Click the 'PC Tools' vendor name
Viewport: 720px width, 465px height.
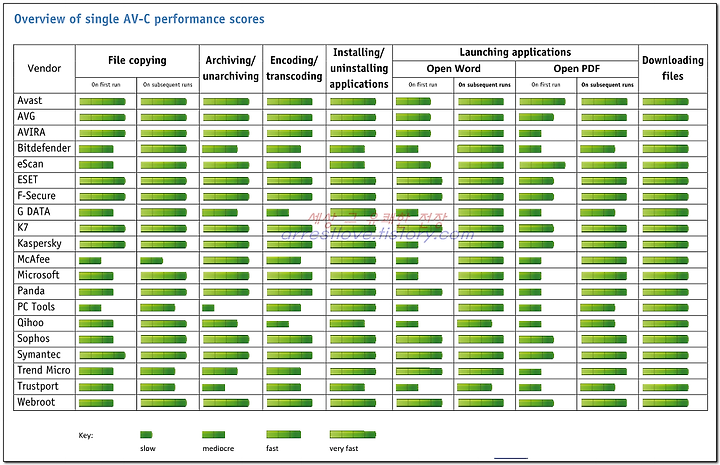pos(36,307)
